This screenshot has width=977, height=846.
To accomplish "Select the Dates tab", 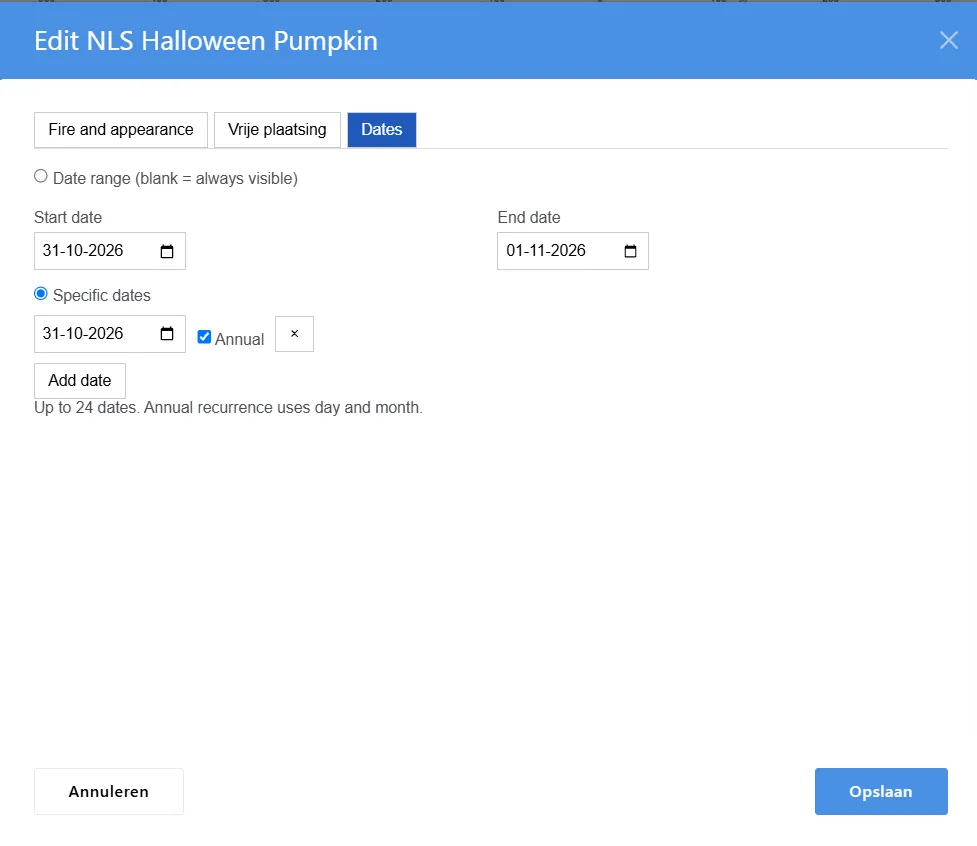I will click(382, 130).
